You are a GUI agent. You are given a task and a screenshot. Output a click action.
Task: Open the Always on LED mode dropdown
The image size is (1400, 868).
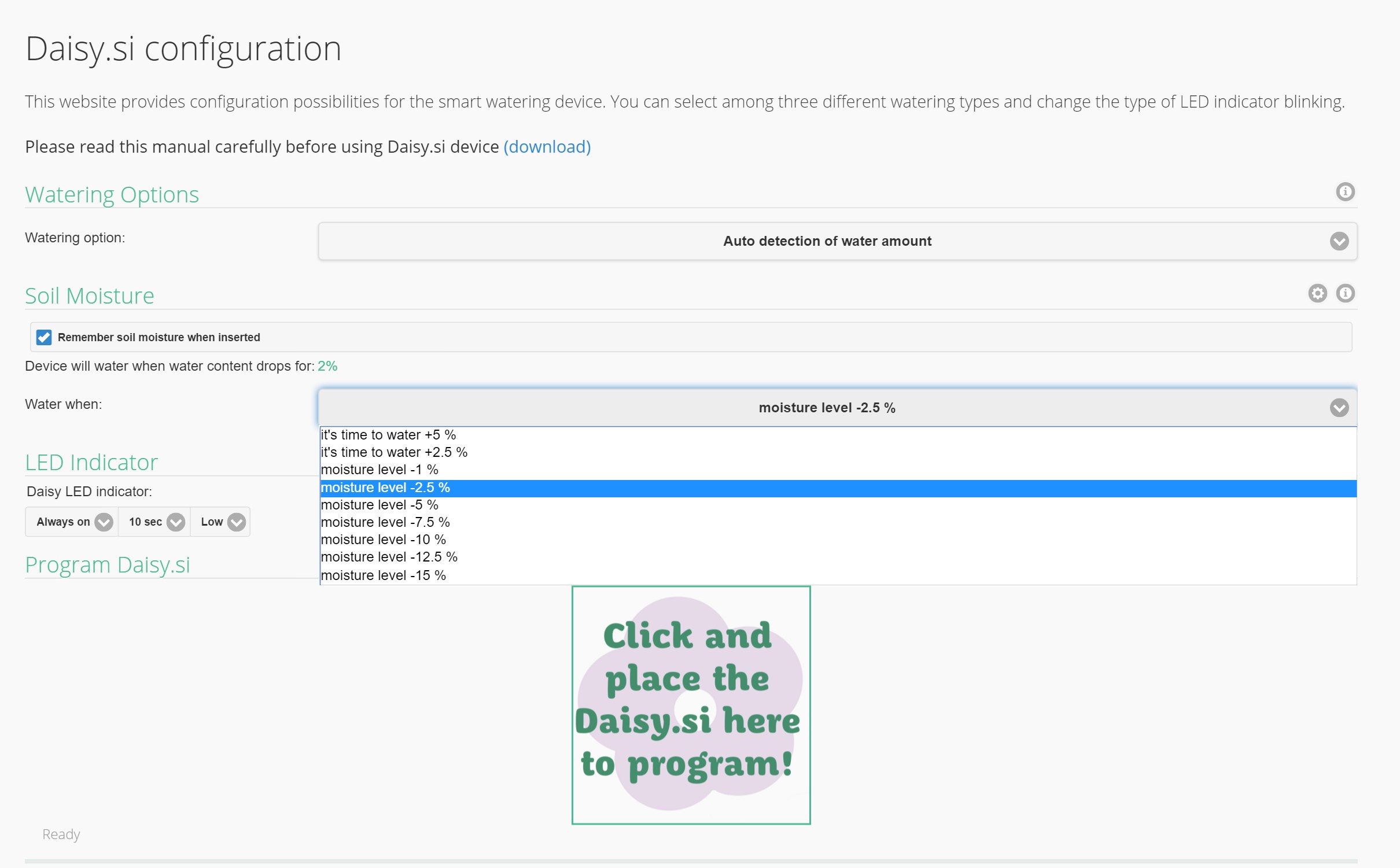point(72,522)
